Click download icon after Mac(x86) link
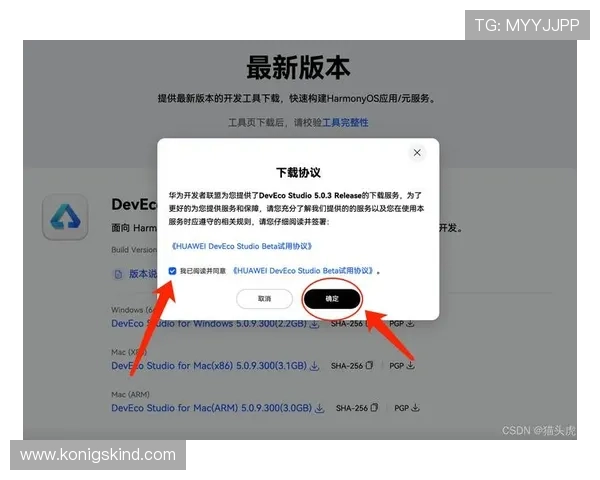The height and width of the screenshot is (480, 600). pyautogui.click(x=314, y=366)
